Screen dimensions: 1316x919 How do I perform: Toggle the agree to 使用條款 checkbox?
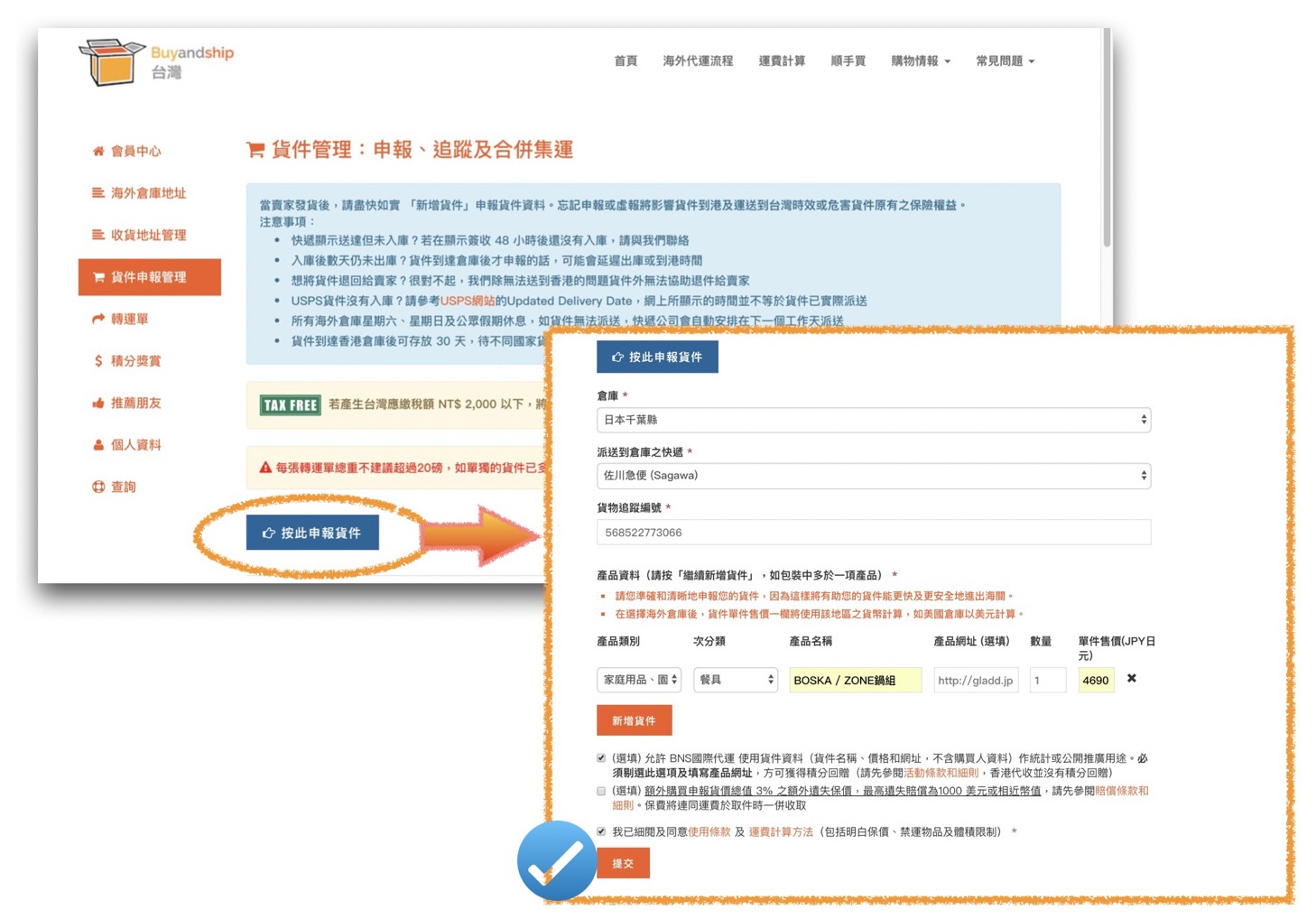(601, 831)
